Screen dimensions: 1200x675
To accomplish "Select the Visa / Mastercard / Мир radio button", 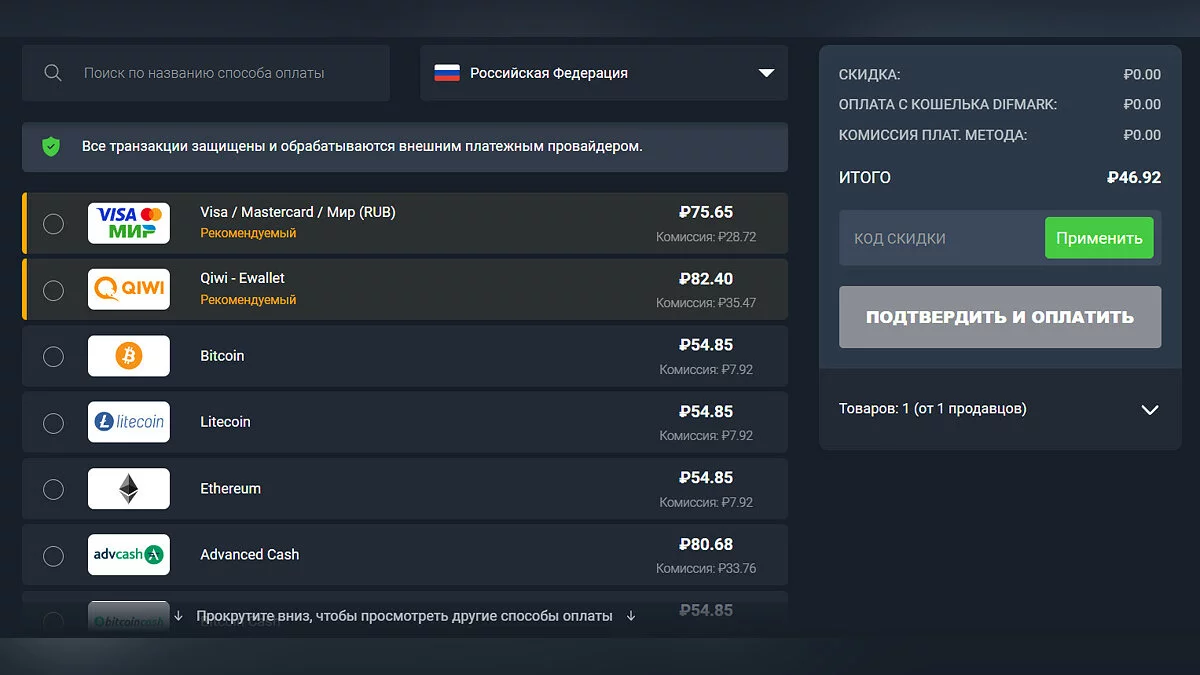I will pyautogui.click(x=53, y=224).
